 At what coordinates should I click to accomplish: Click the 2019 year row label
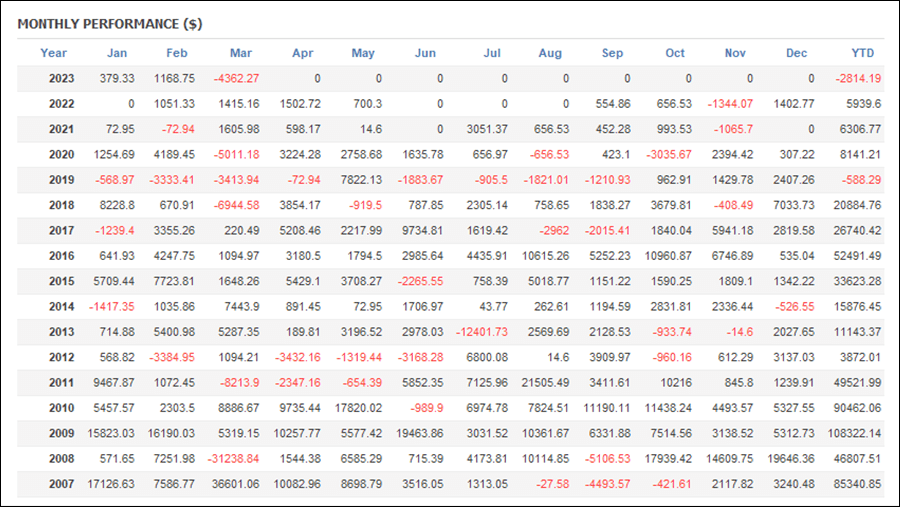coord(61,180)
